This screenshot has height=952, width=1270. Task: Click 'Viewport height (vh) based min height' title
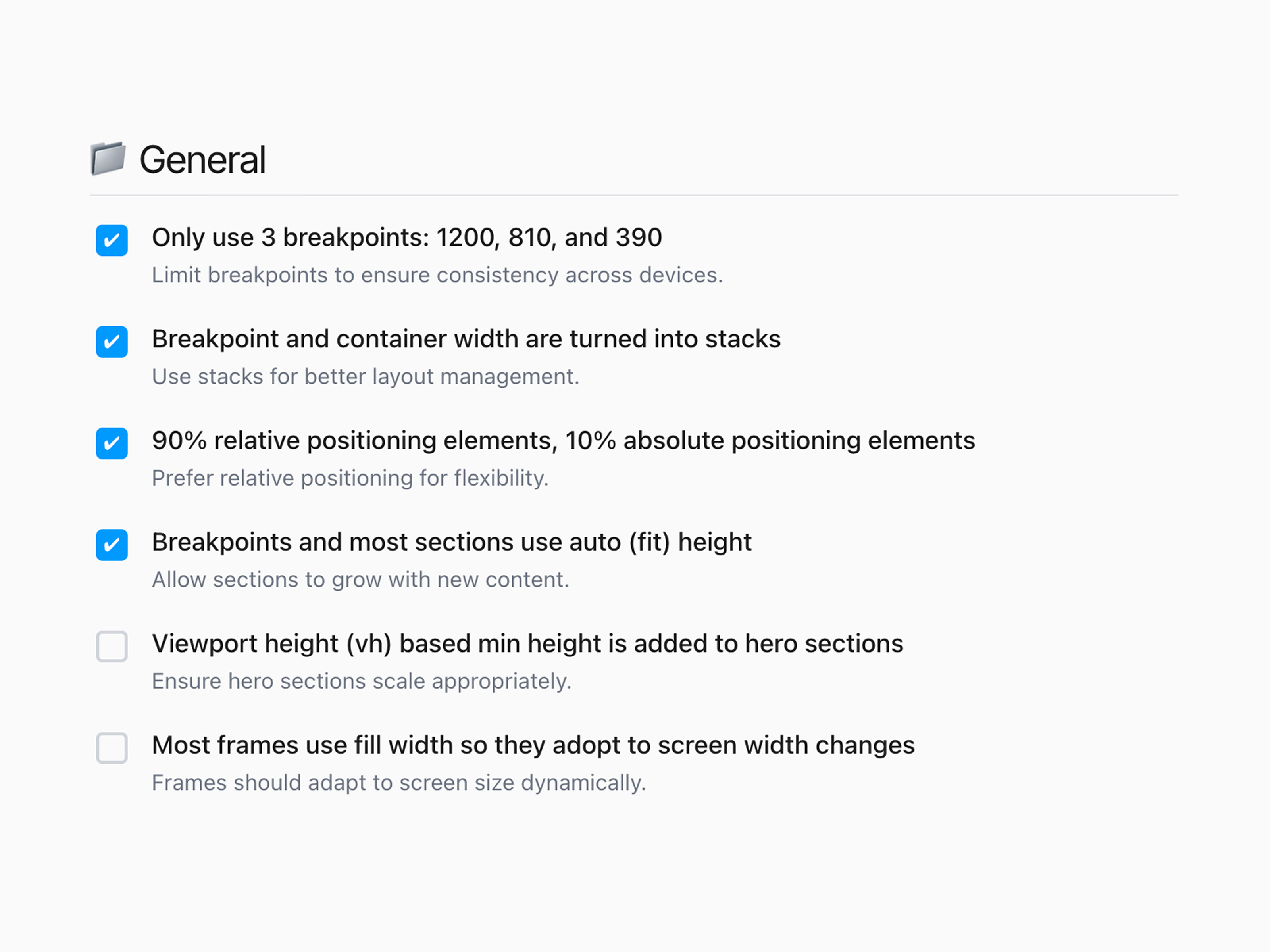tap(527, 644)
